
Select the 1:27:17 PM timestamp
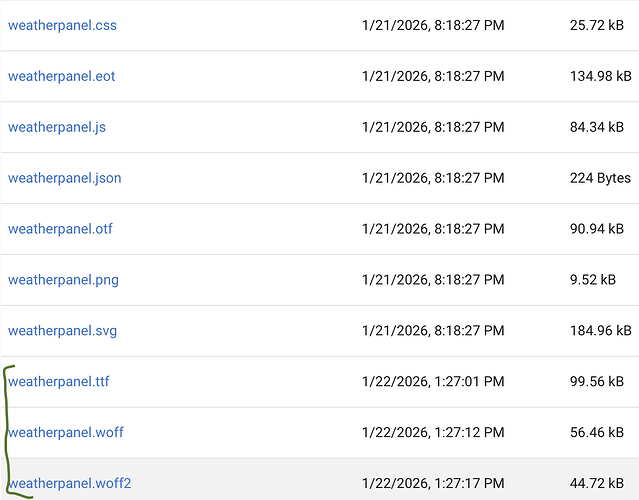click(x=433, y=484)
